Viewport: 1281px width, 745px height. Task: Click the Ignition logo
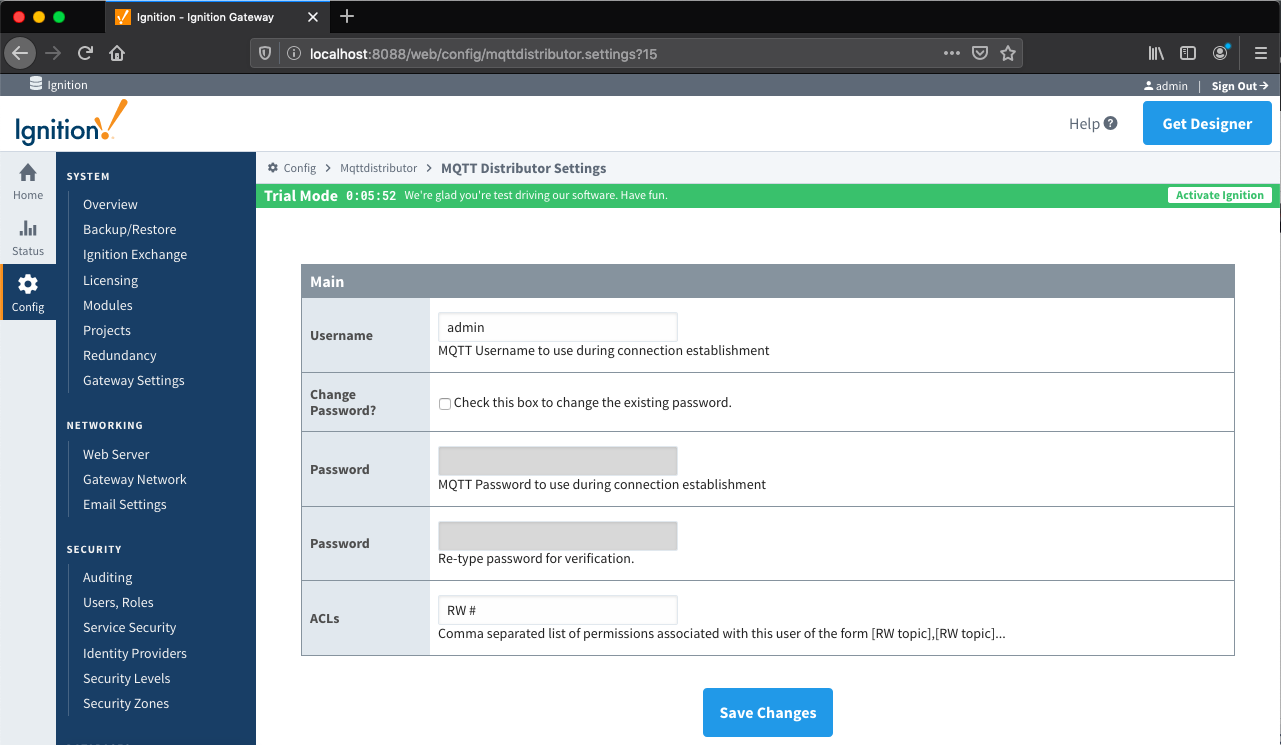71,122
